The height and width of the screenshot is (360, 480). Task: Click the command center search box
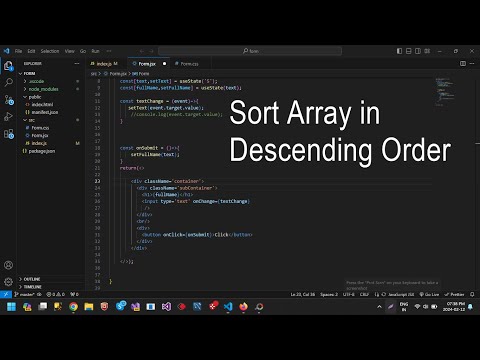point(250,51)
